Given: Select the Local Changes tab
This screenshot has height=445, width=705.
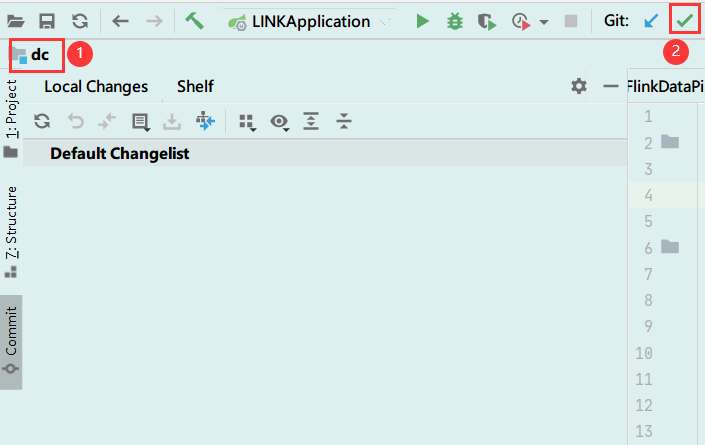Looking at the screenshot, I should point(96,86).
